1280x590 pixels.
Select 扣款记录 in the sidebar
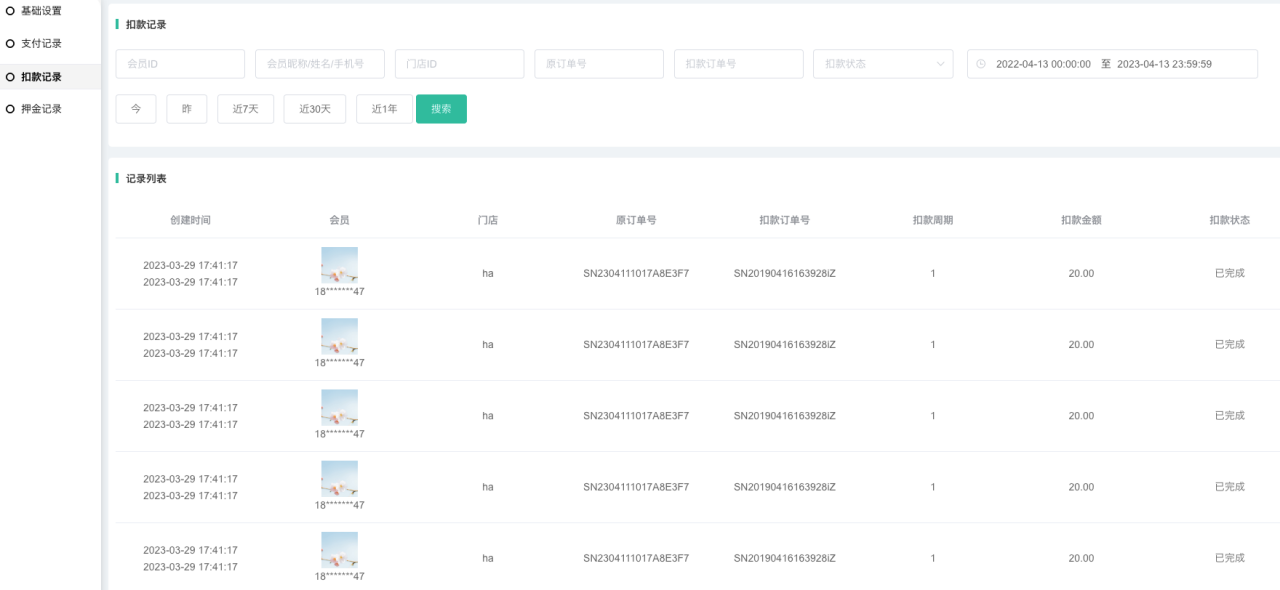[x=41, y=77]
